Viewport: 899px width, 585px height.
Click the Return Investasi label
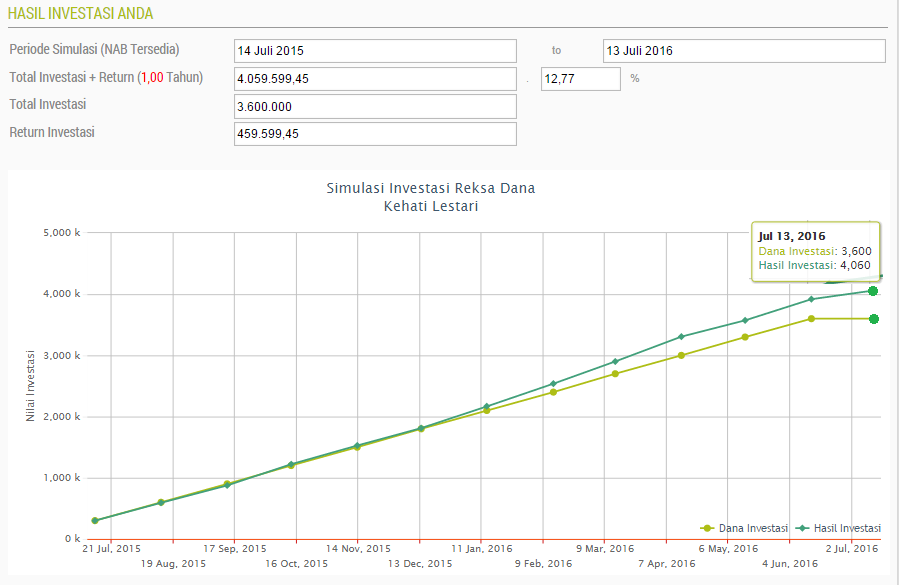tap(52, 132)
